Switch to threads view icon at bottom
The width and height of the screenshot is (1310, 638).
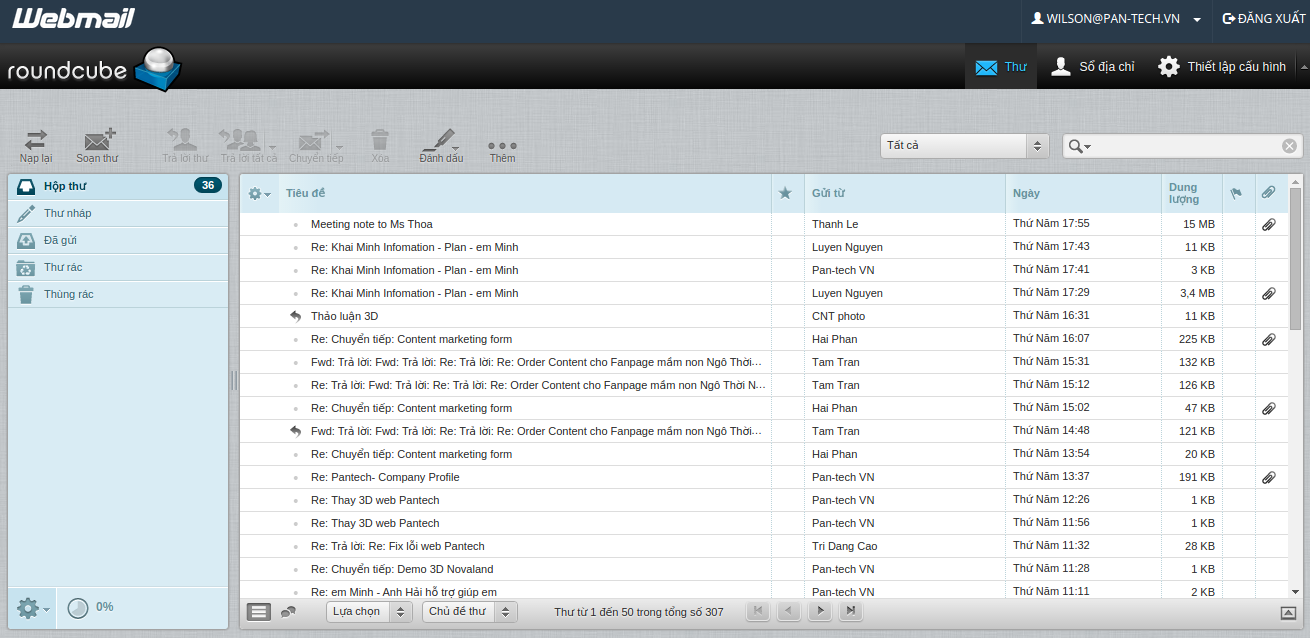click(288, 611)
